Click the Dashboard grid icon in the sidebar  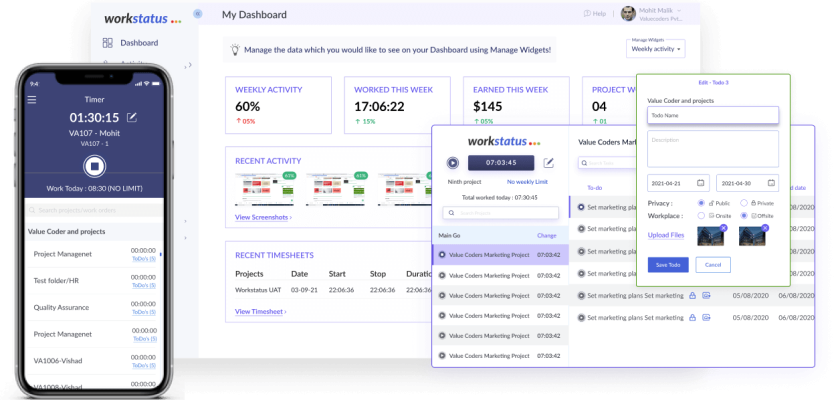[108, 43]
